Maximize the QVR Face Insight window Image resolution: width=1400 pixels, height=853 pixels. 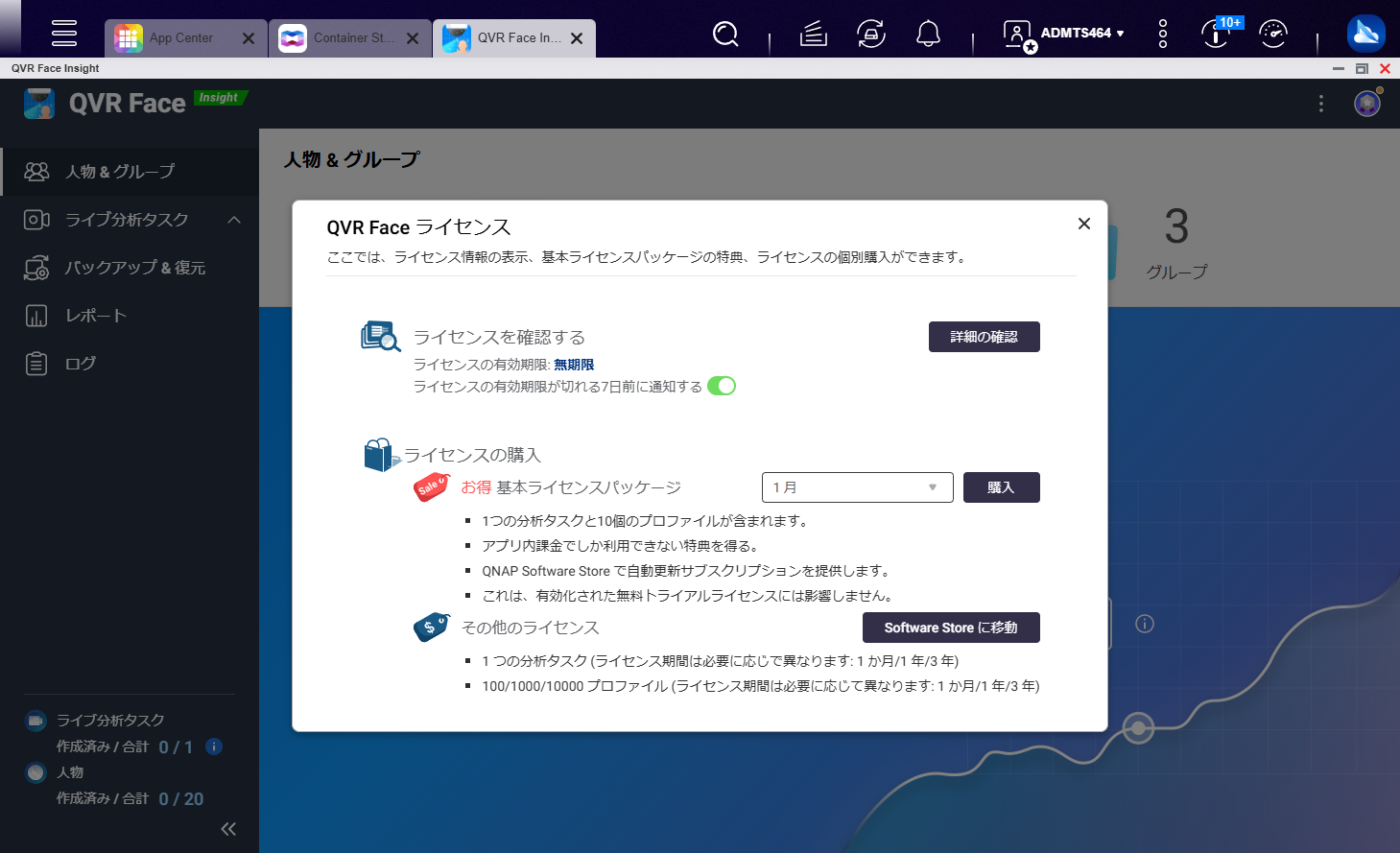coord(1362,68)
